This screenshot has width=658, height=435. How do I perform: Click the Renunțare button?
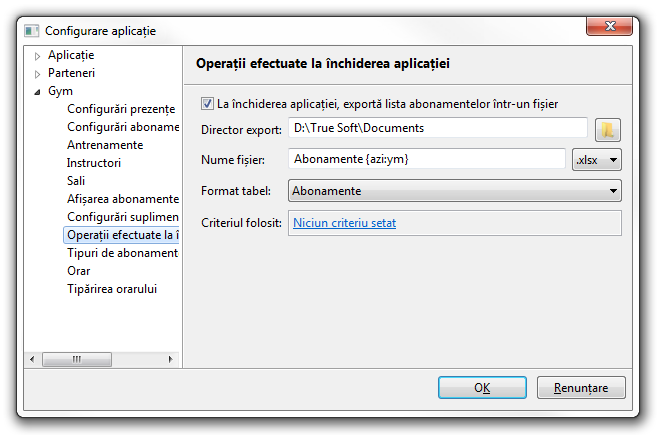(580, 387)
